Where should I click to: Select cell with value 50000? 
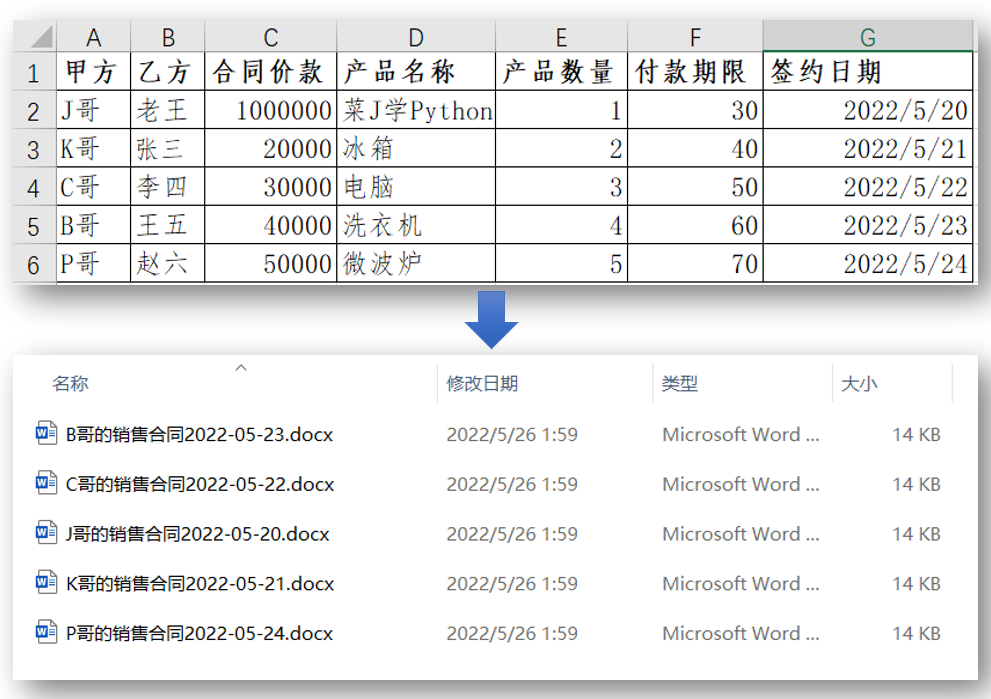(x=271, y=264)
